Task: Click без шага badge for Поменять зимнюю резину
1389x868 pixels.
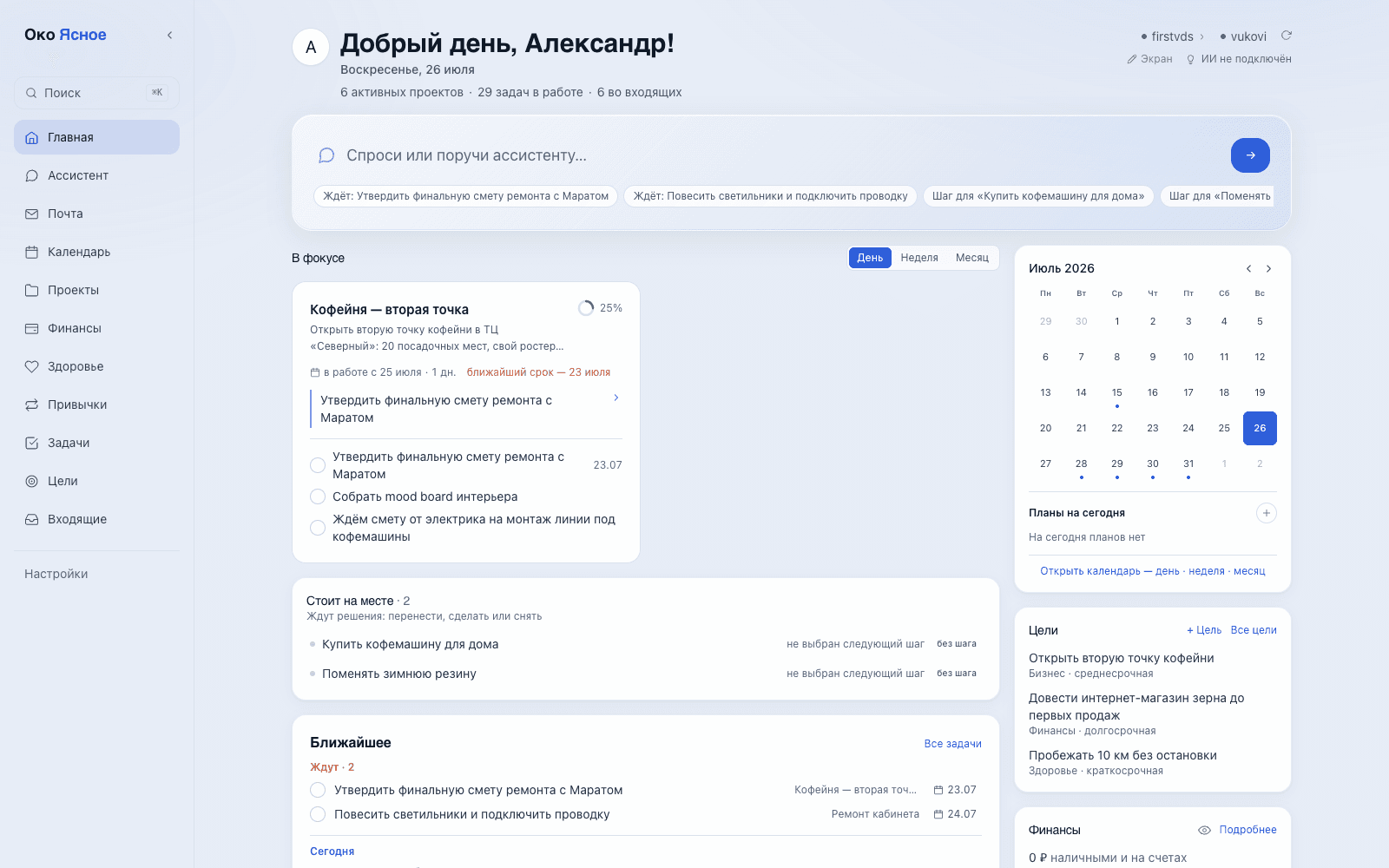Action: click(x=957, y=674)
